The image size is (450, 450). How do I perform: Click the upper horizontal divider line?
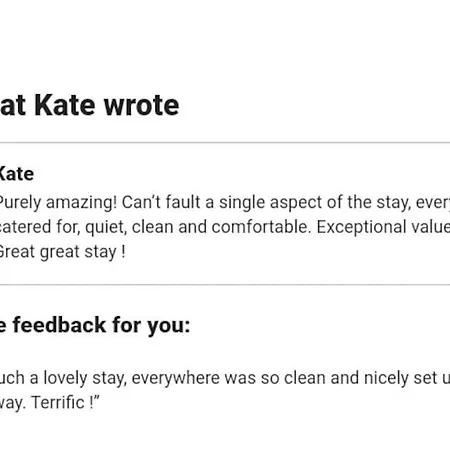coord(225,143)
